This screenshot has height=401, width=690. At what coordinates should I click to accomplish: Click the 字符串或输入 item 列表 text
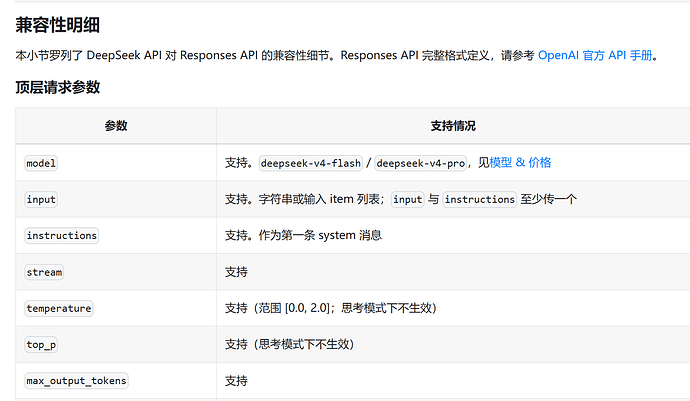[x=319, y=199]
